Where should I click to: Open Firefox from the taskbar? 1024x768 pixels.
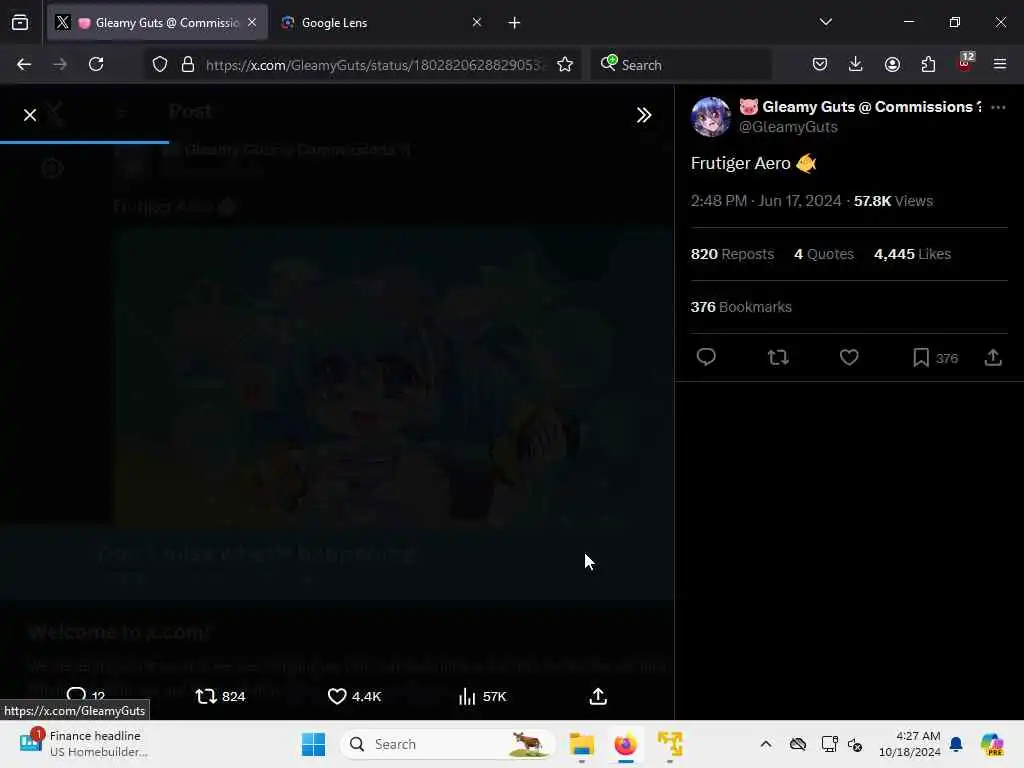tap(626, 744)
